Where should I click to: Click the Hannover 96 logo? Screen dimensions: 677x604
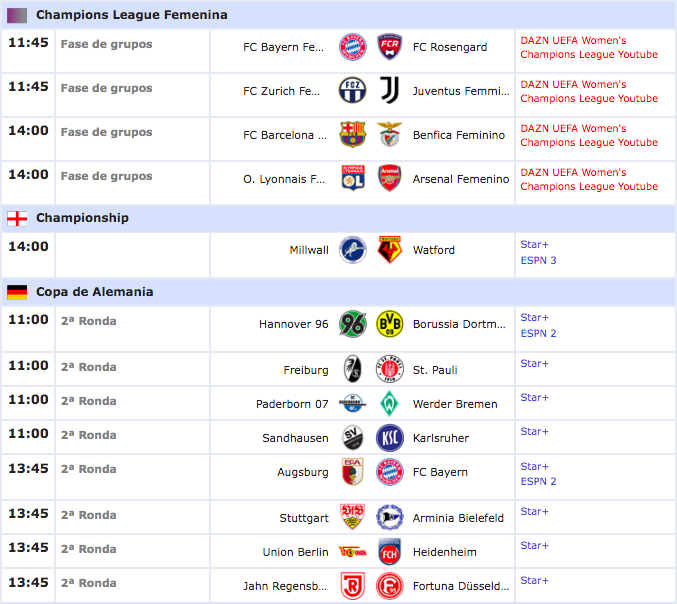tap(353, 324)
